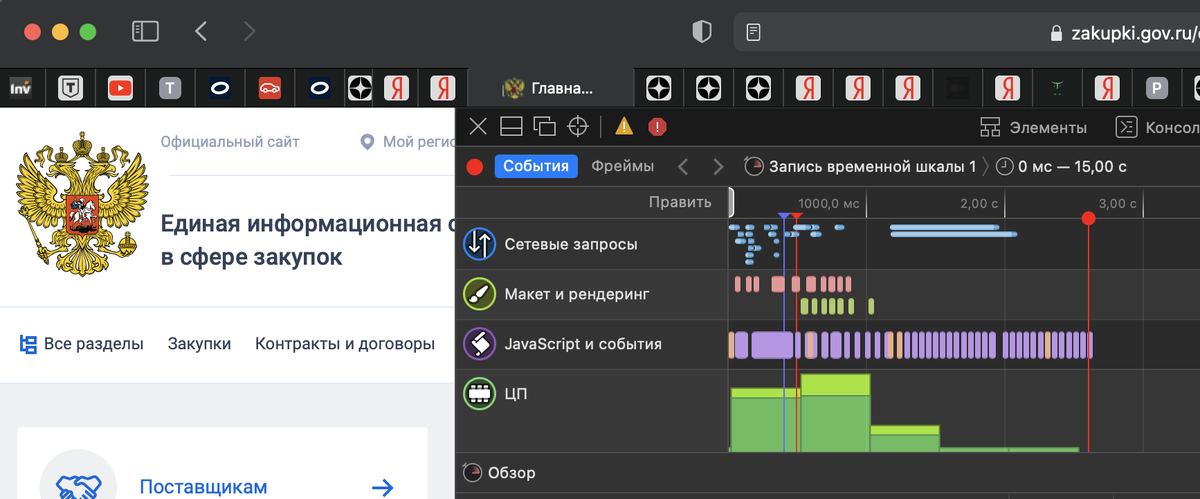Close the Web Inspector panel
Screen dimensions: 1200x499
tap(478, 126)
